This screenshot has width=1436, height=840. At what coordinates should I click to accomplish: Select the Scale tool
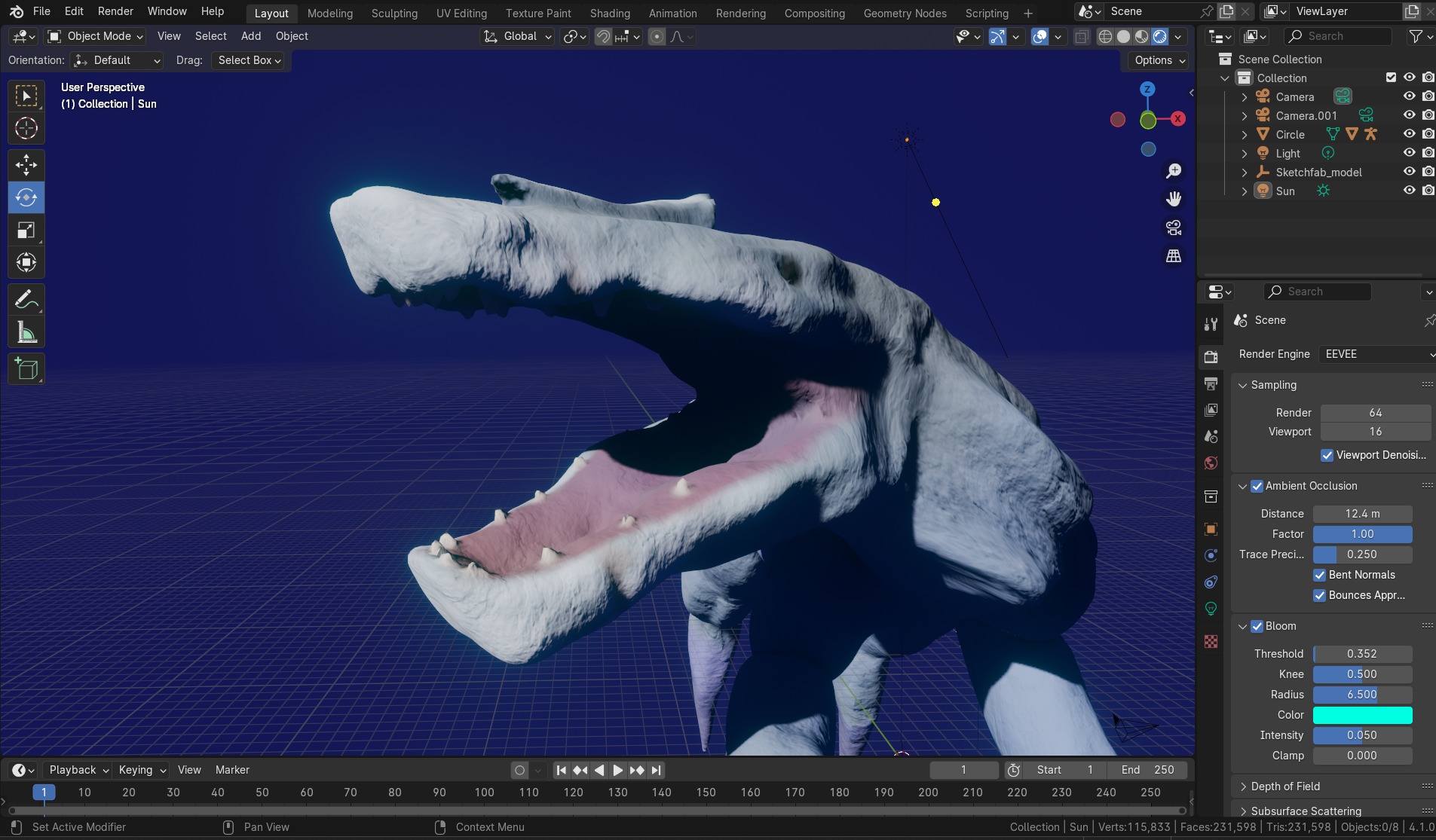[26, 230]
